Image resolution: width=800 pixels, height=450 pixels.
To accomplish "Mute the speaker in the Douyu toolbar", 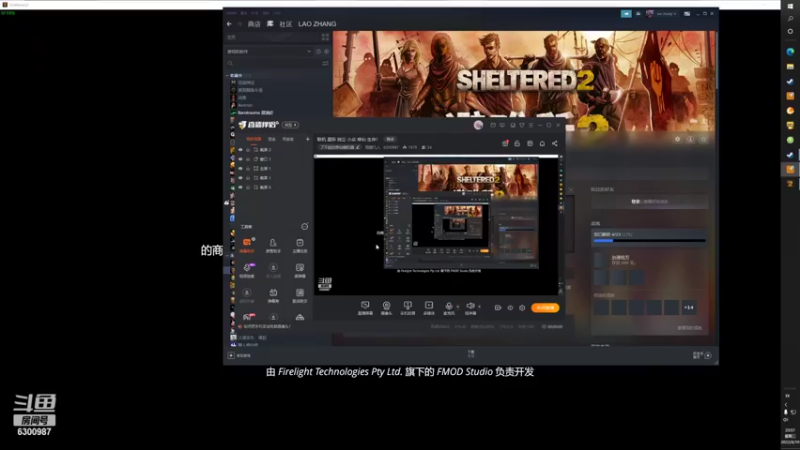I will [x=470, y=308].
